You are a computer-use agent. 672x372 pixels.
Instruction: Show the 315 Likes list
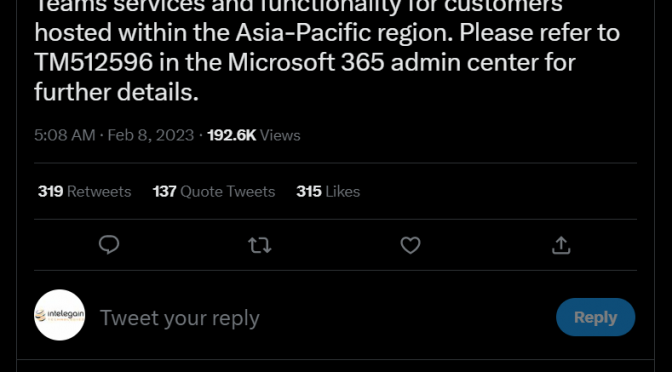(328, 191)
